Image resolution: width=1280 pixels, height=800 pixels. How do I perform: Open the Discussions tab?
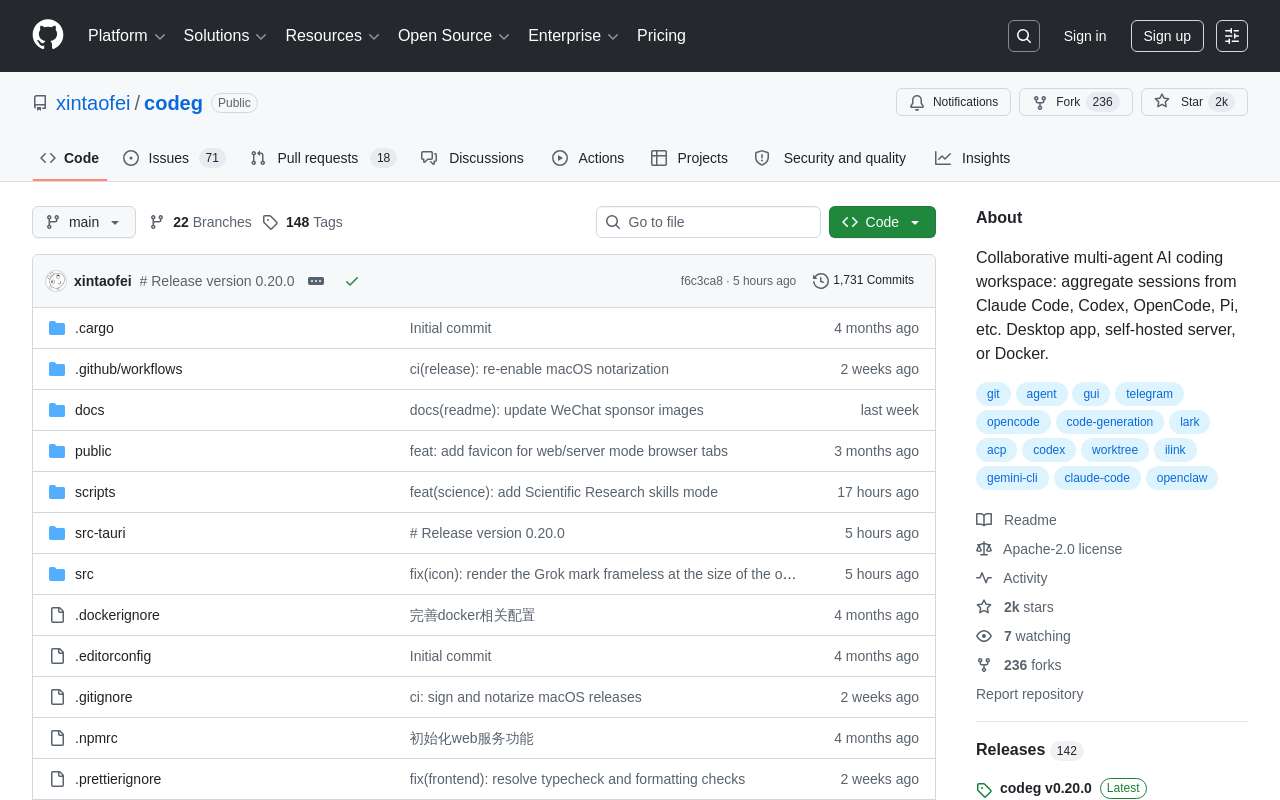point(472,158)
